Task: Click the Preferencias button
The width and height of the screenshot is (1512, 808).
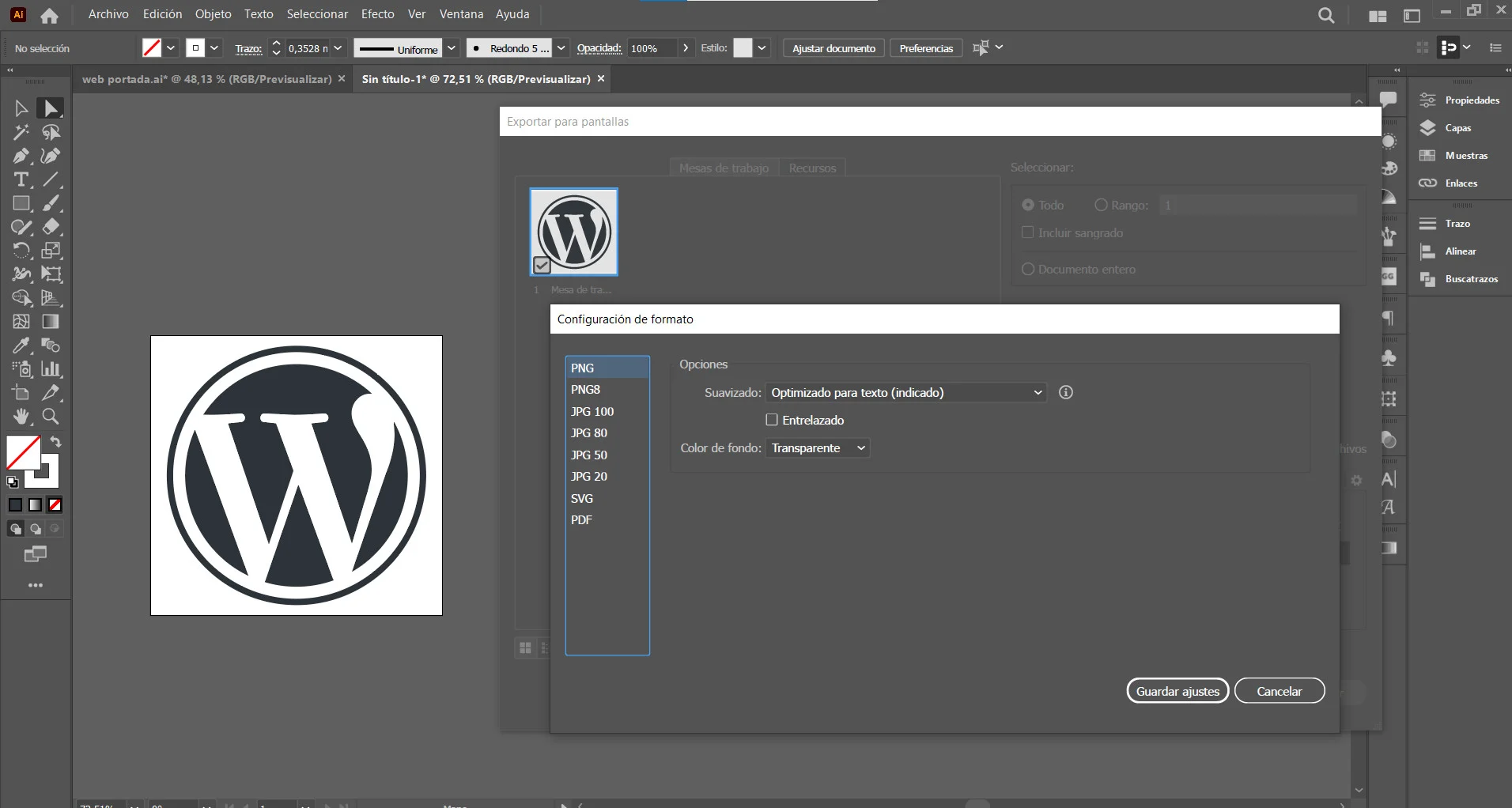Action: pyautogui.click(x=926, y=48)
